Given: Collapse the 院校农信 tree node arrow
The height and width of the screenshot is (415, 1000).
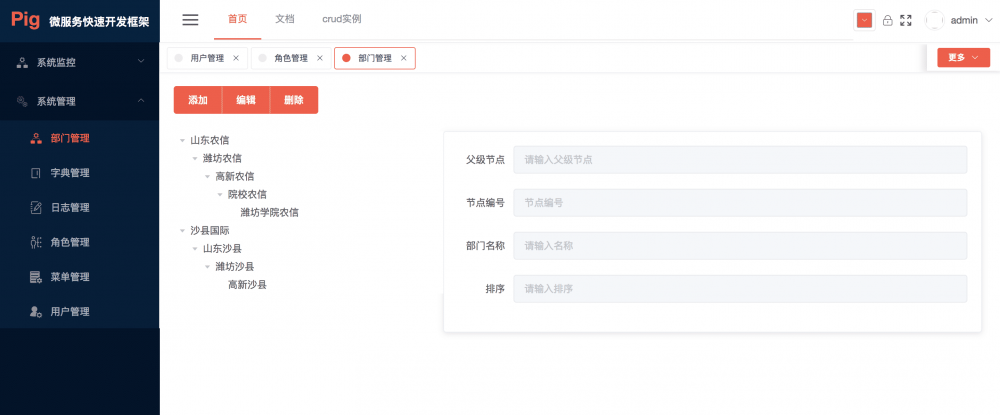Looking at the screenshot, I should click(x=220, y=194).
